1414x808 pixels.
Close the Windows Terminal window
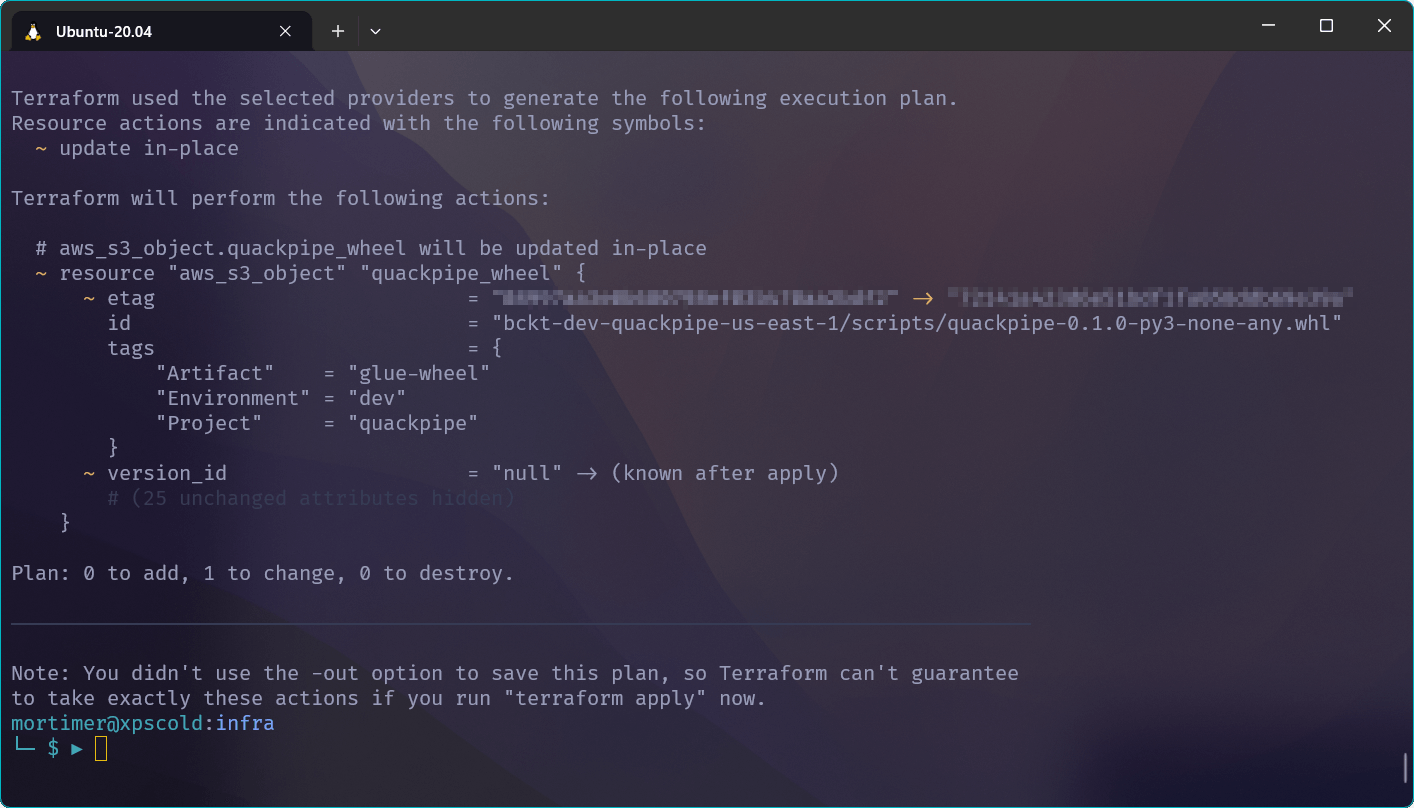[1384, 26]
